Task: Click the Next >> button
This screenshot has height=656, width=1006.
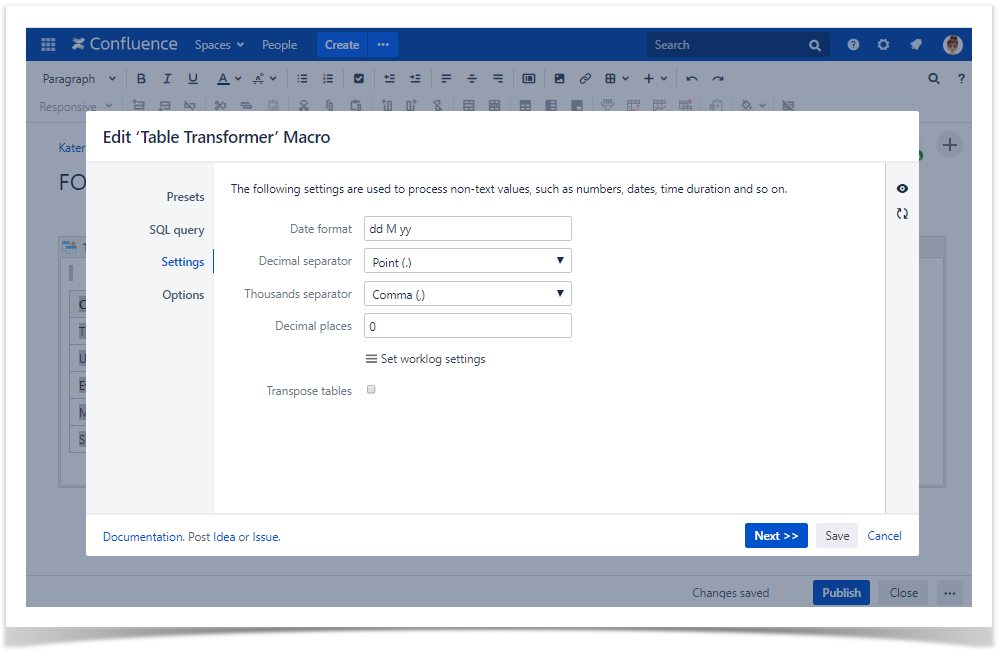Action: pos(775,536)
